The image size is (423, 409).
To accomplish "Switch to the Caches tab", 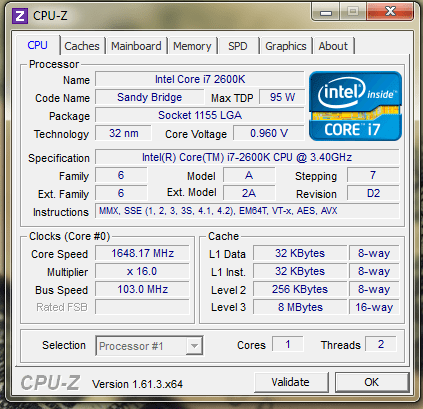I will click(82, 46).
